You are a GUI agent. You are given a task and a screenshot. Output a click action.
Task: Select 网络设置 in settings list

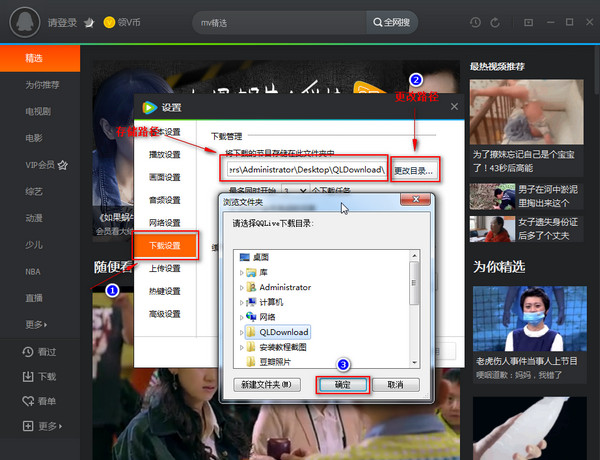(165, 223)
